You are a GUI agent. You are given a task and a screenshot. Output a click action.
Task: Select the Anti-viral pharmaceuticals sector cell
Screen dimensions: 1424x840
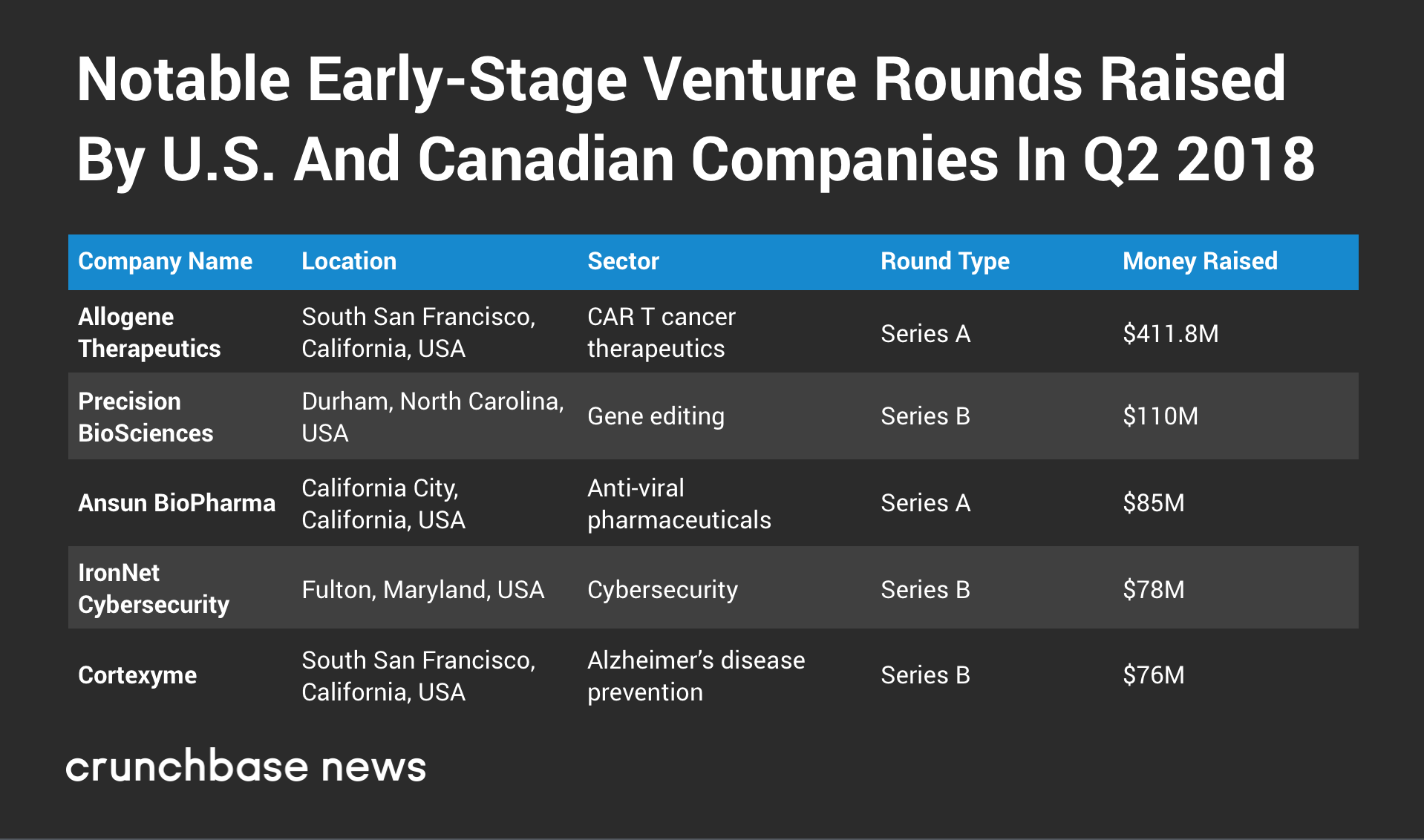tap(679, 504)
